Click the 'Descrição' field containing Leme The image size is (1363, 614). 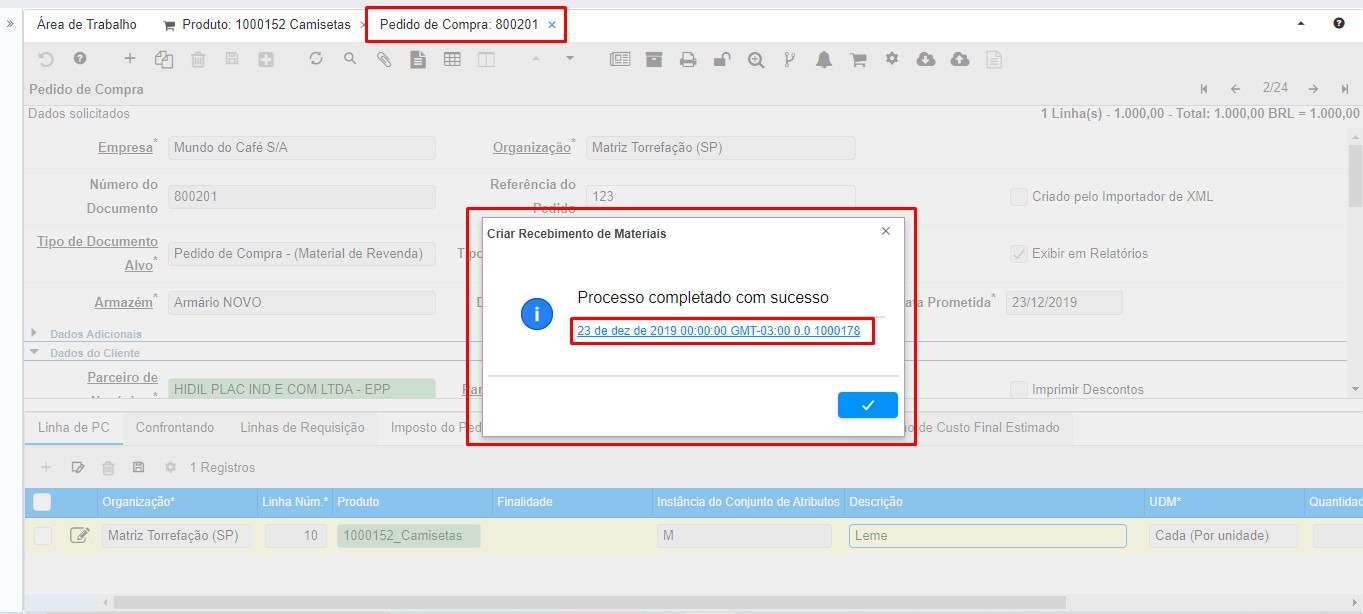[987, 536]
